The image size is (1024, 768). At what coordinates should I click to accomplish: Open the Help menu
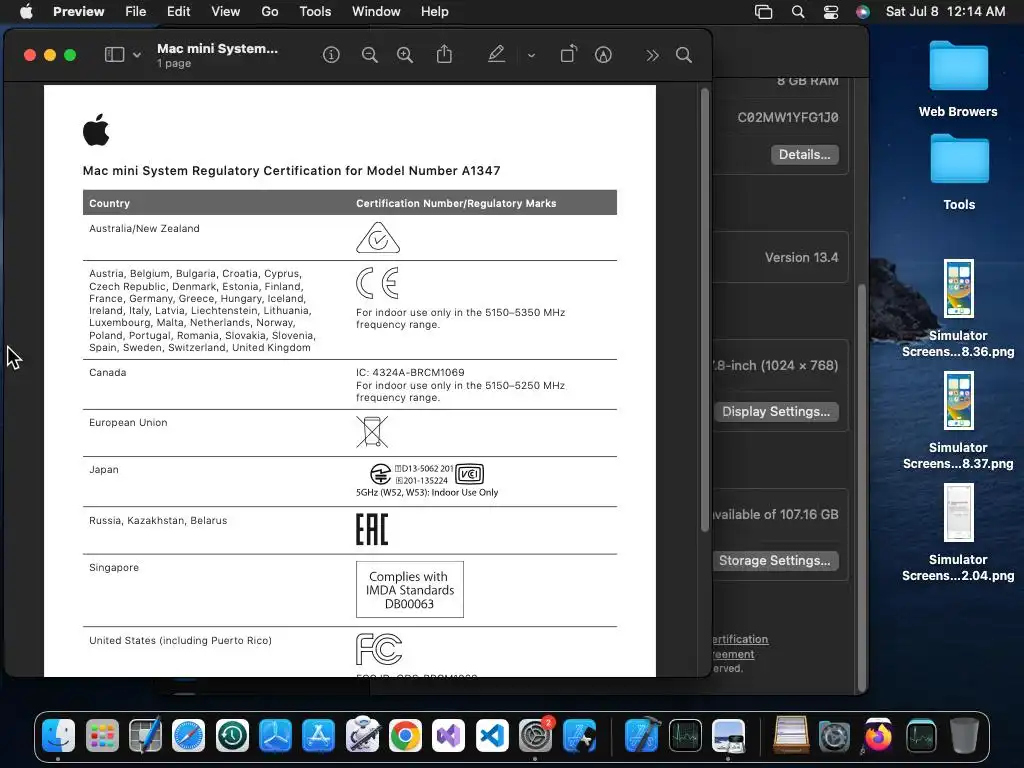point(434,11)
